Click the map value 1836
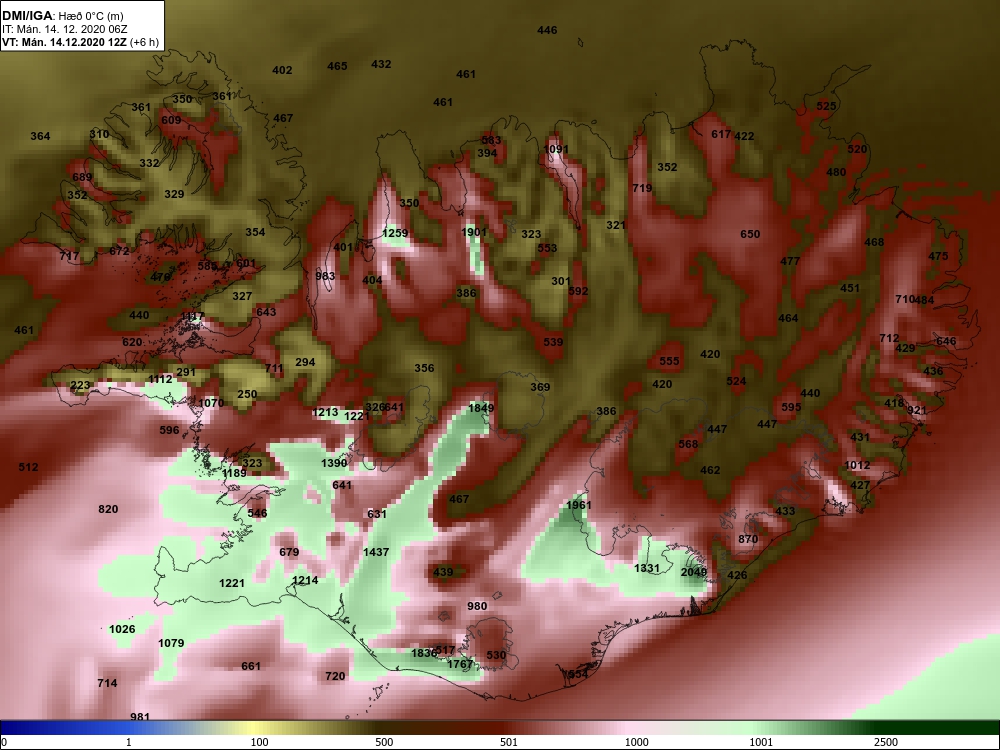This screenshot has height=750, width=1000. [423, 652]
